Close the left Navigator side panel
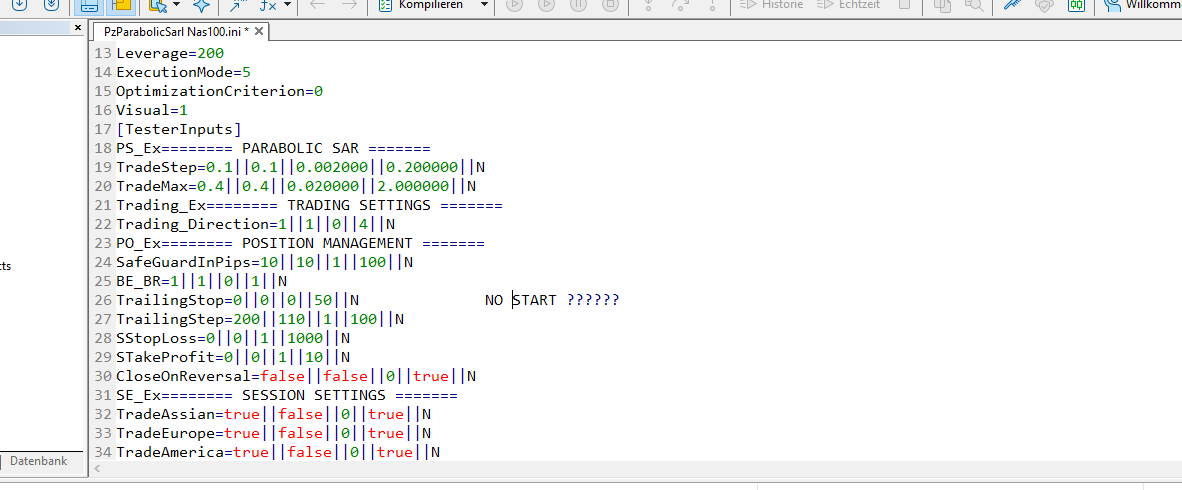 coord(77,27)
